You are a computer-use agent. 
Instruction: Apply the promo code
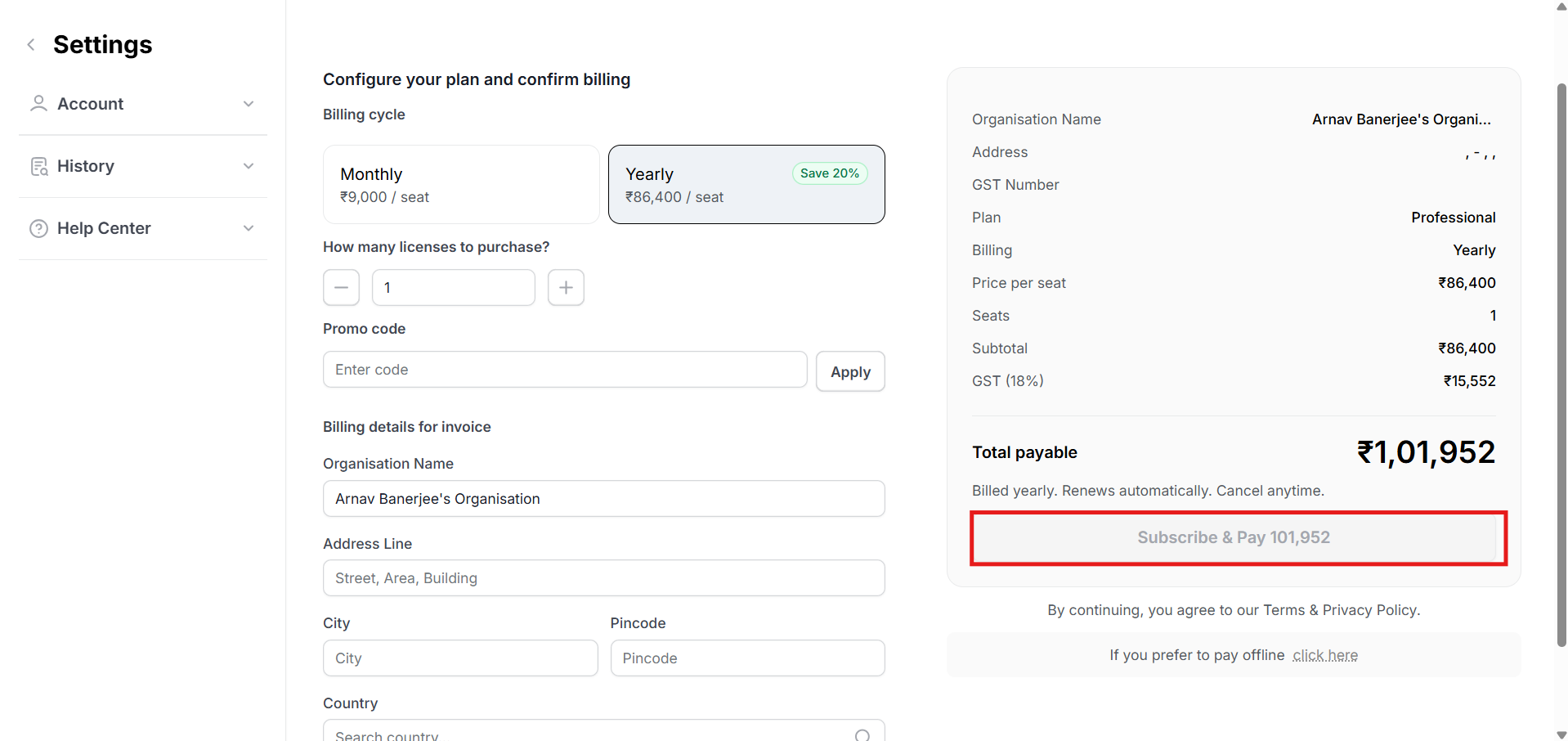pyautogui.click(x=850, y=372)
